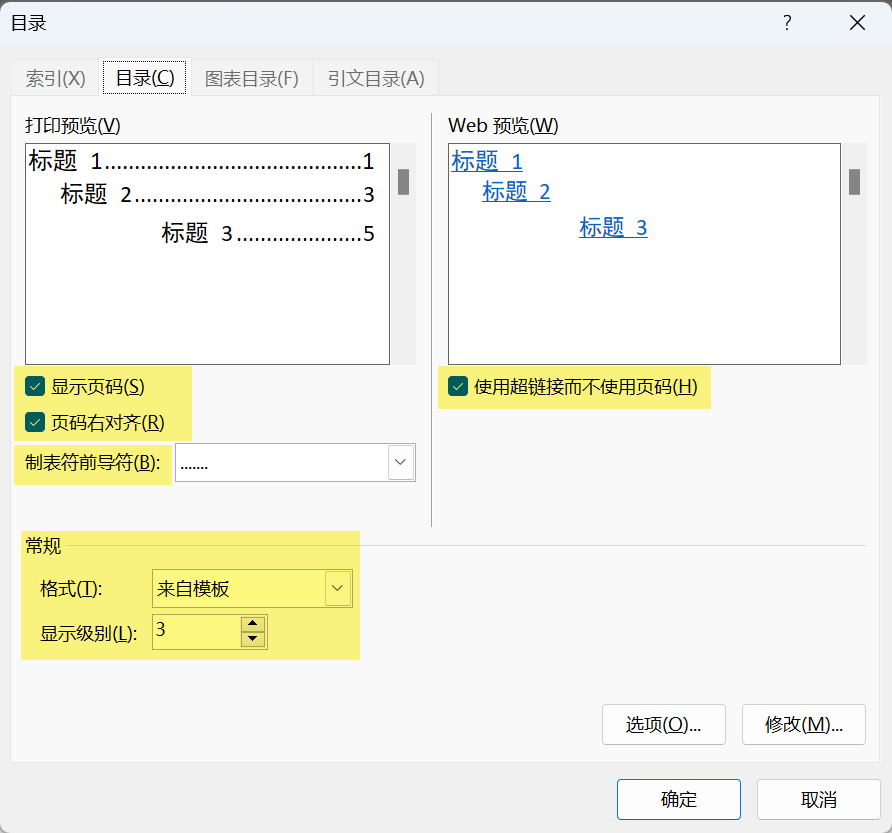Click the 显示级别(L) label
The width and height of the screenshot is (892, 833).
[x=88, y=633]
